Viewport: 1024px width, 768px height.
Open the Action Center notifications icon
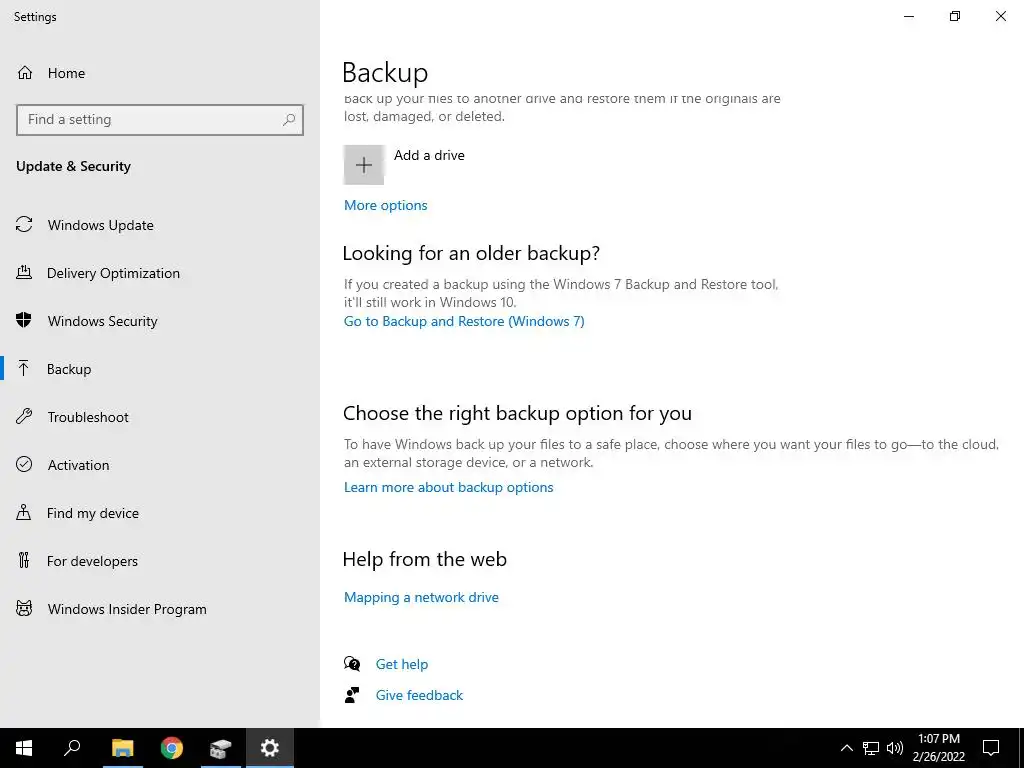(991, 748)
